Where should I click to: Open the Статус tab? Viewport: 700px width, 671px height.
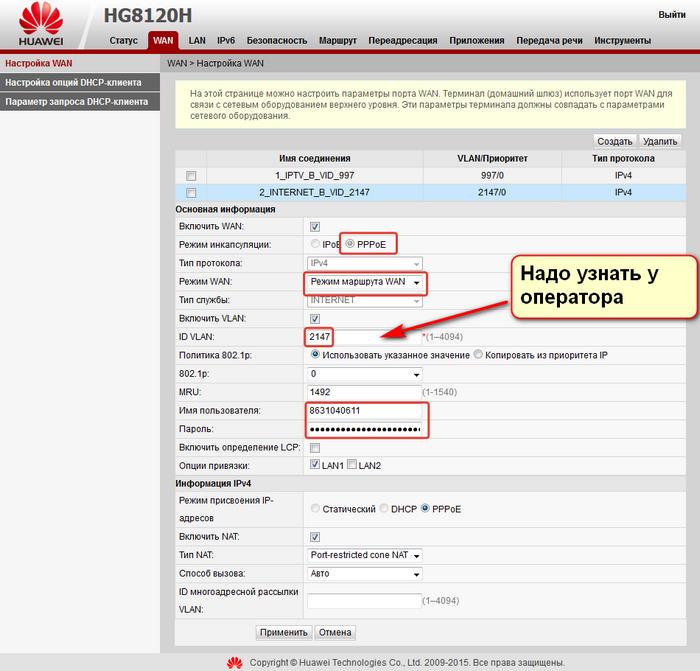tap(123, 41)
